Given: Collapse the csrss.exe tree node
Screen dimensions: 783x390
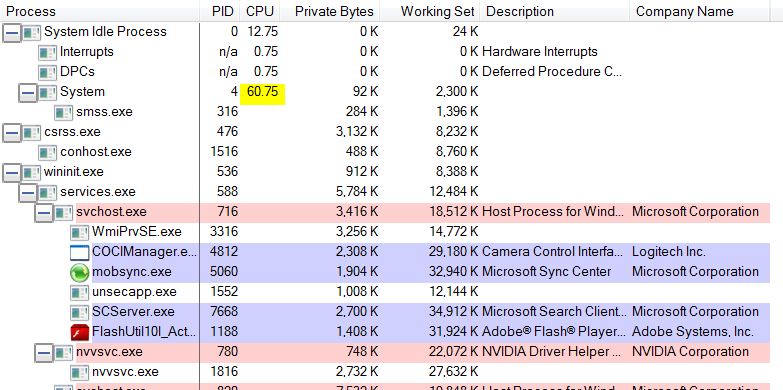Looking at the screenshot, I should [x=12, y=133].
